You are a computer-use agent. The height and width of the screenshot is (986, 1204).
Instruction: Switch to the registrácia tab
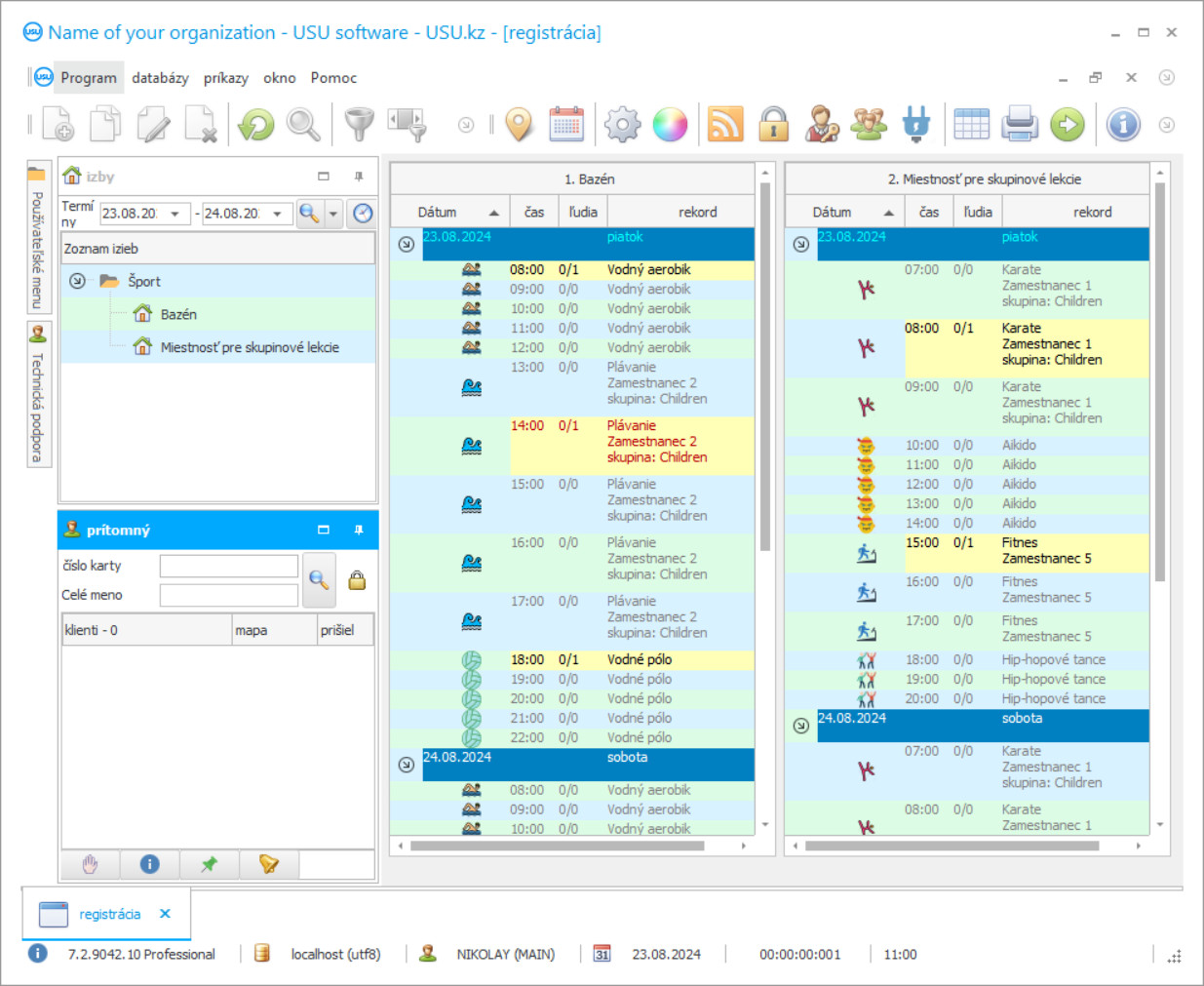point(109,914)
